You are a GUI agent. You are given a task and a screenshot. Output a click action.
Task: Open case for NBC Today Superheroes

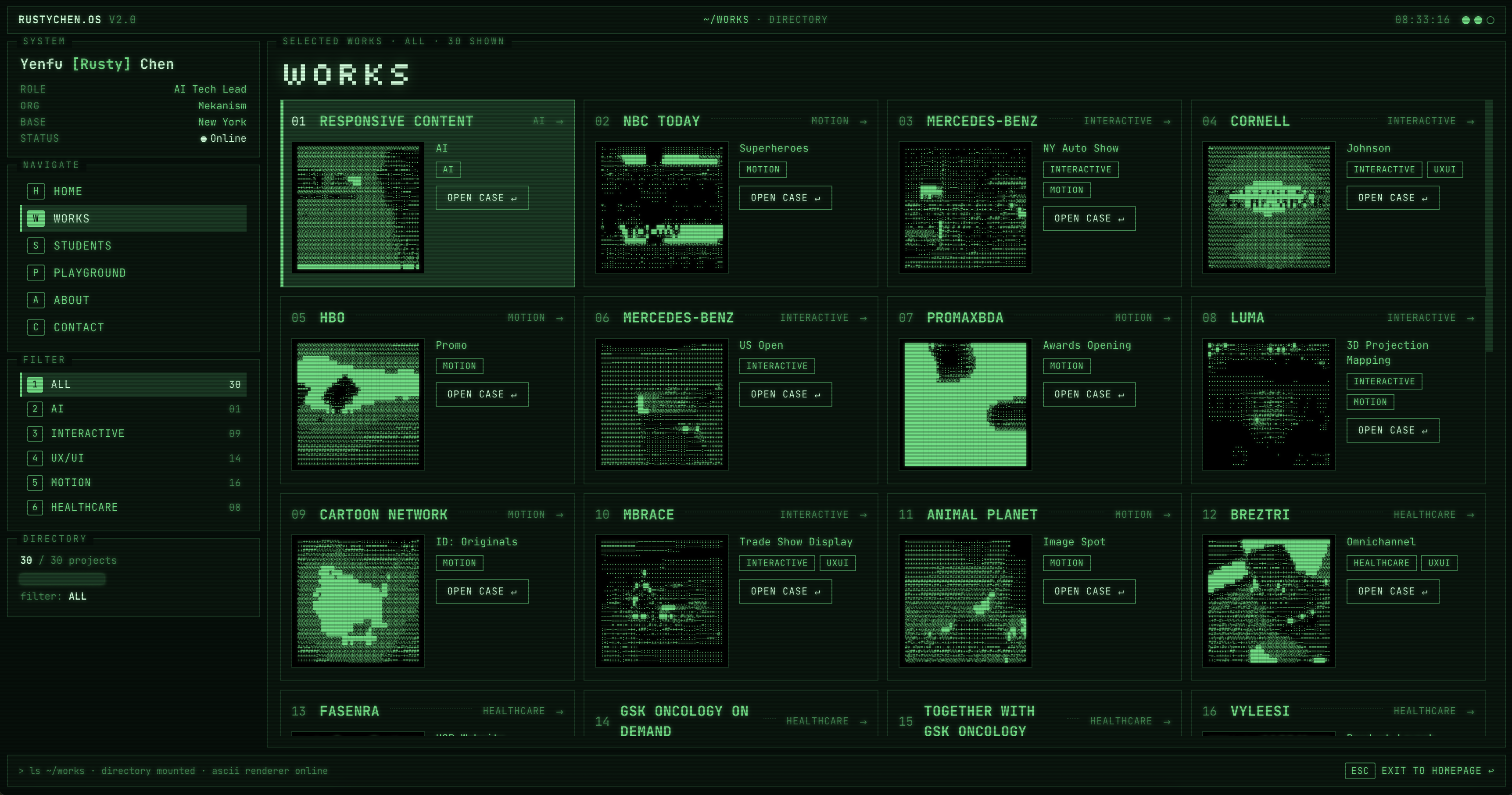point(785,198)
